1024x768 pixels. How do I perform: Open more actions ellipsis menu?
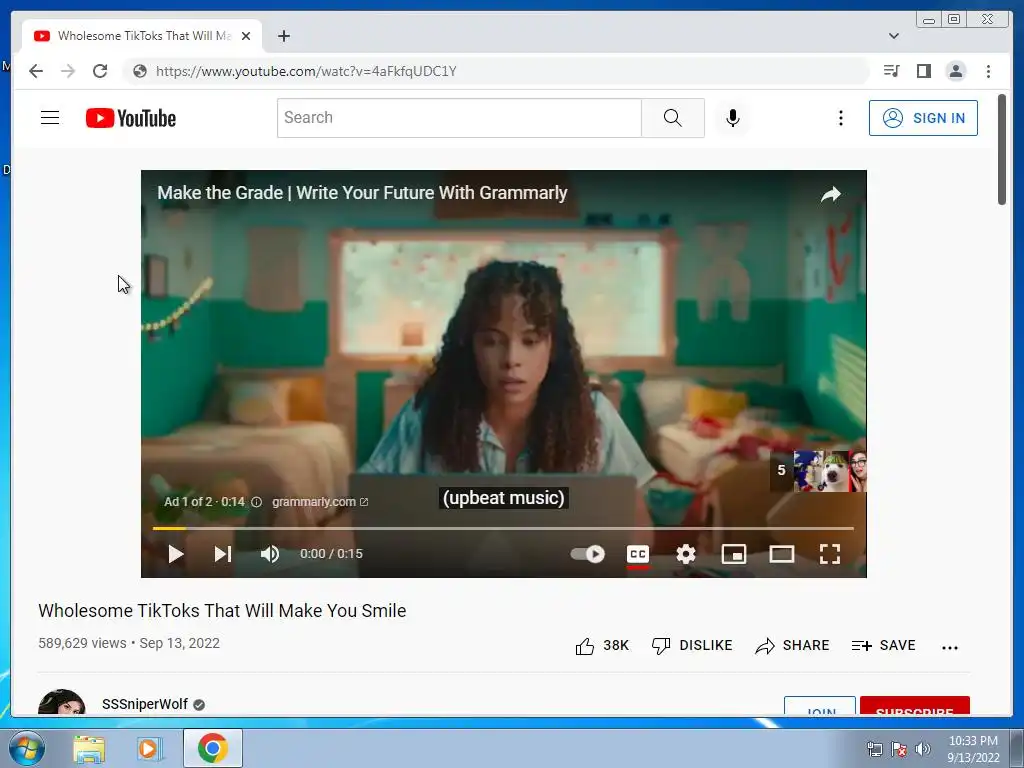pyautogui.click(x=950, y=647)
